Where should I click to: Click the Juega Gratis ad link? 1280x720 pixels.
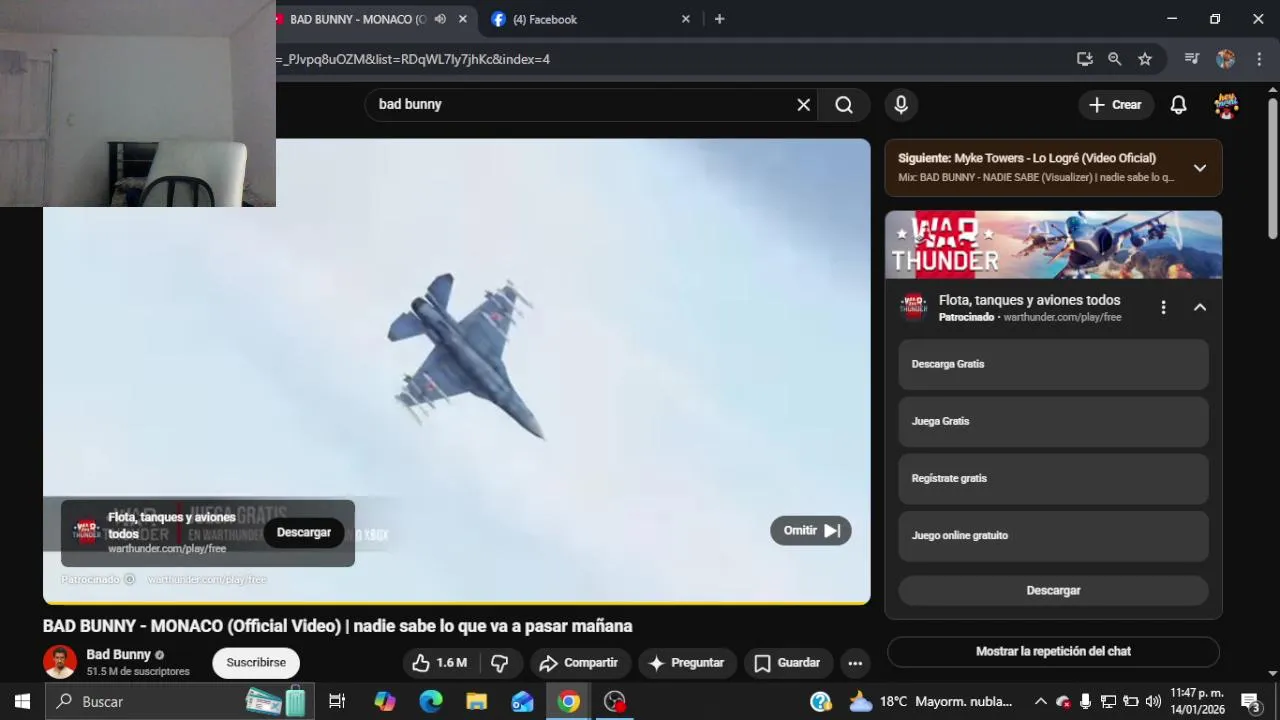pos(1053,421)
